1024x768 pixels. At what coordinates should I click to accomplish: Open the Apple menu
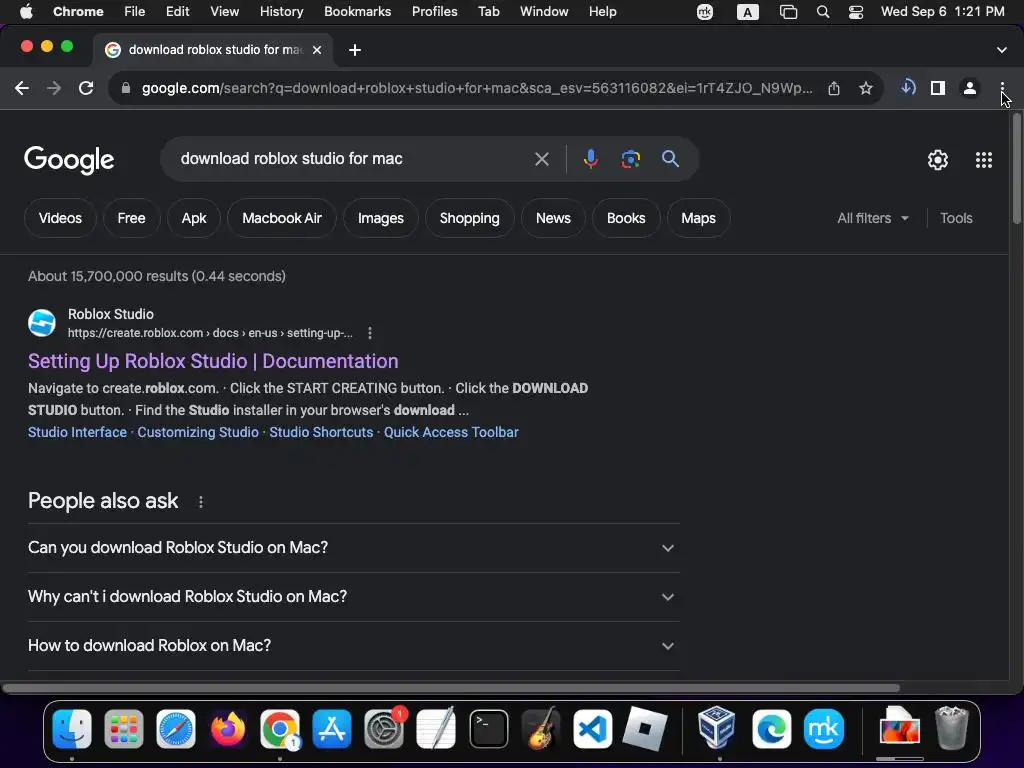27,12
